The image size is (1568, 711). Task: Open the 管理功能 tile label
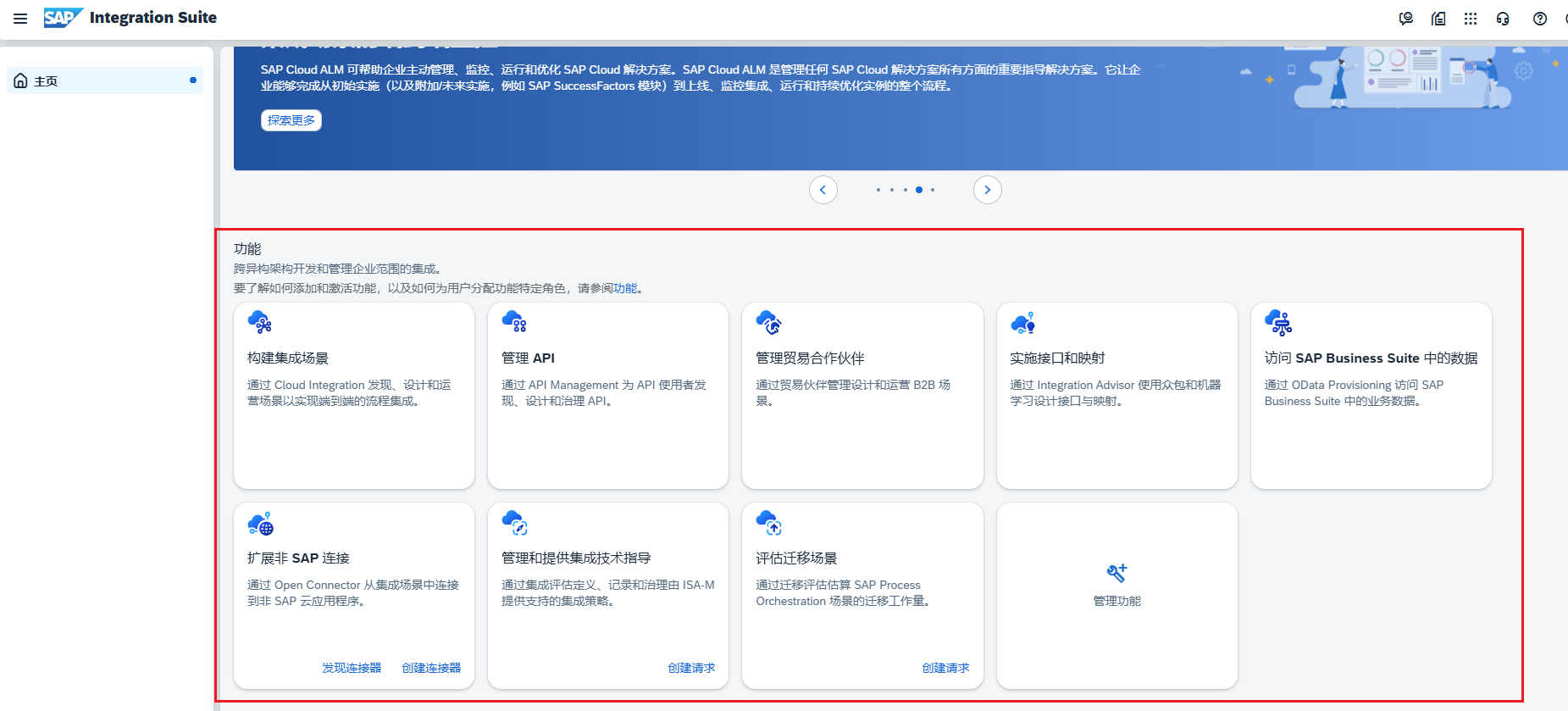pos(1116,601)
